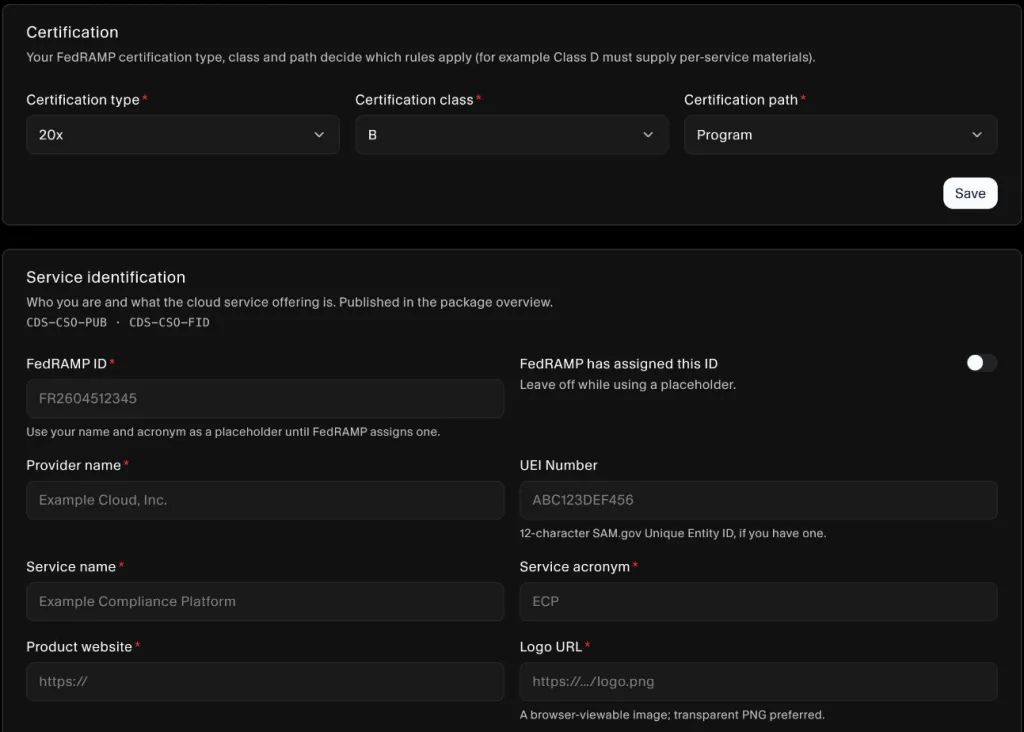
Task: Open the Certification type dropdown
Action: tap(183, 135)
